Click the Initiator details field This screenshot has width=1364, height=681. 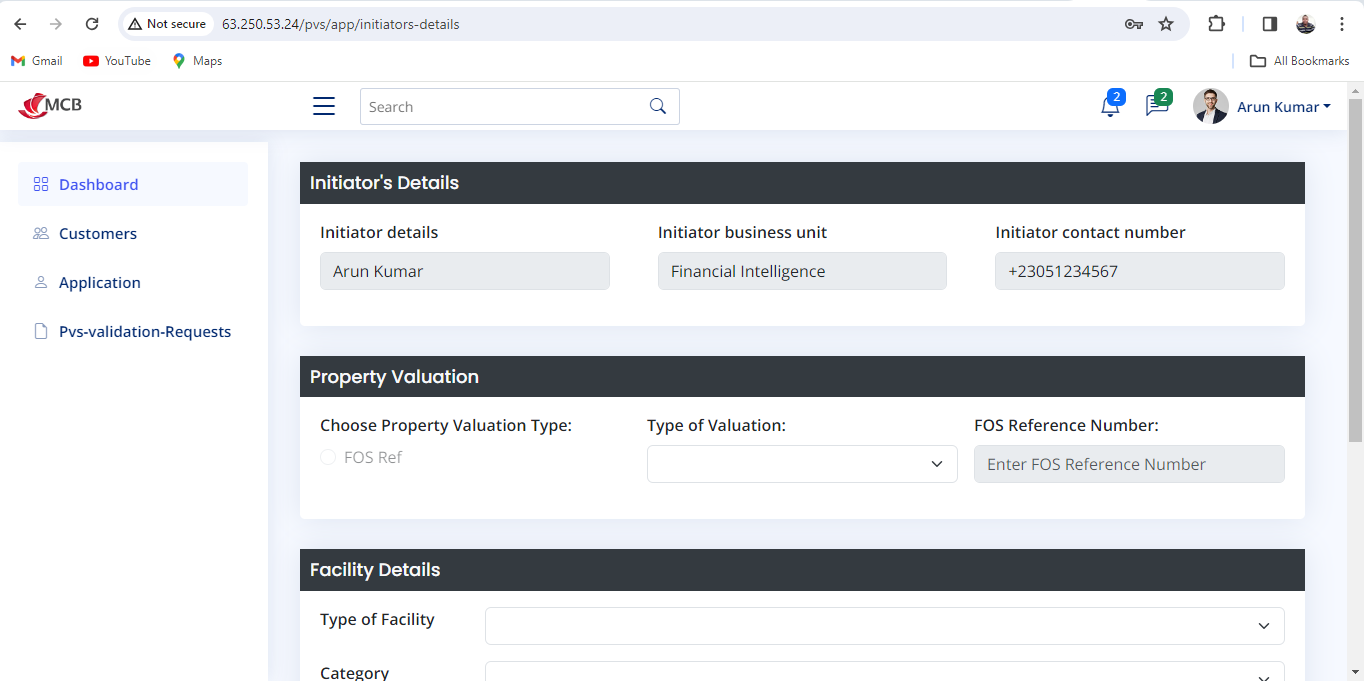point(465,271)
